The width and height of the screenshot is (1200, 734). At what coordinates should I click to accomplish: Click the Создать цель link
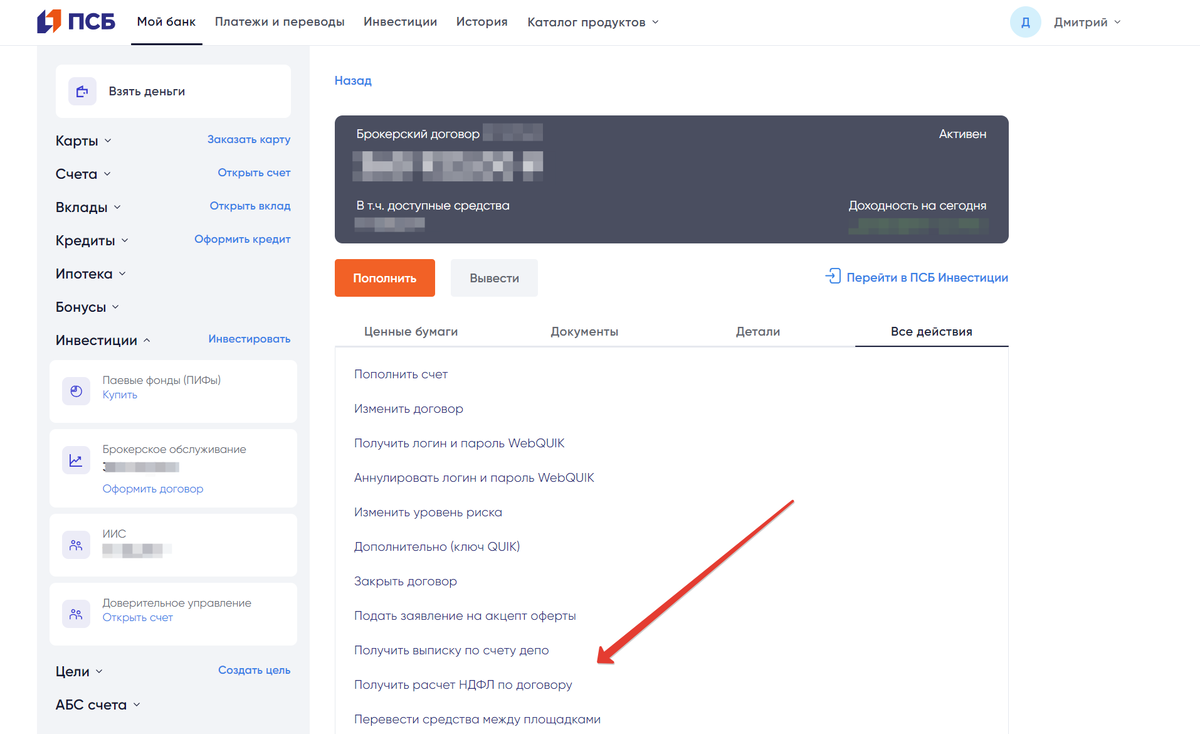click(254, 670)
